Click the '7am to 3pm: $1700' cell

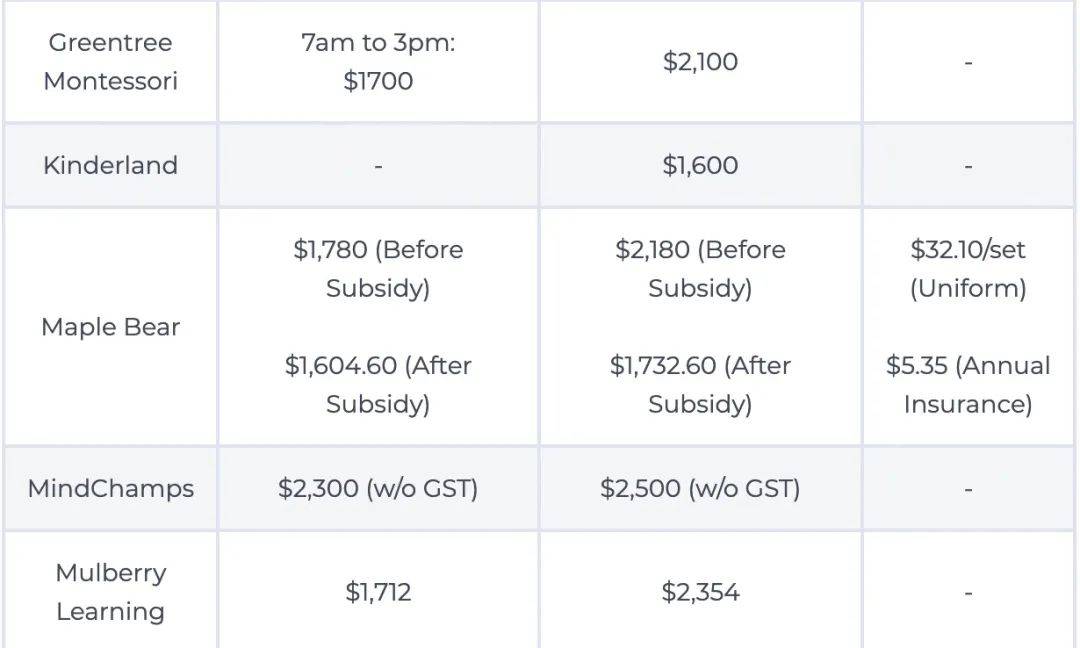pyautogui.click(x=378, y=62)
